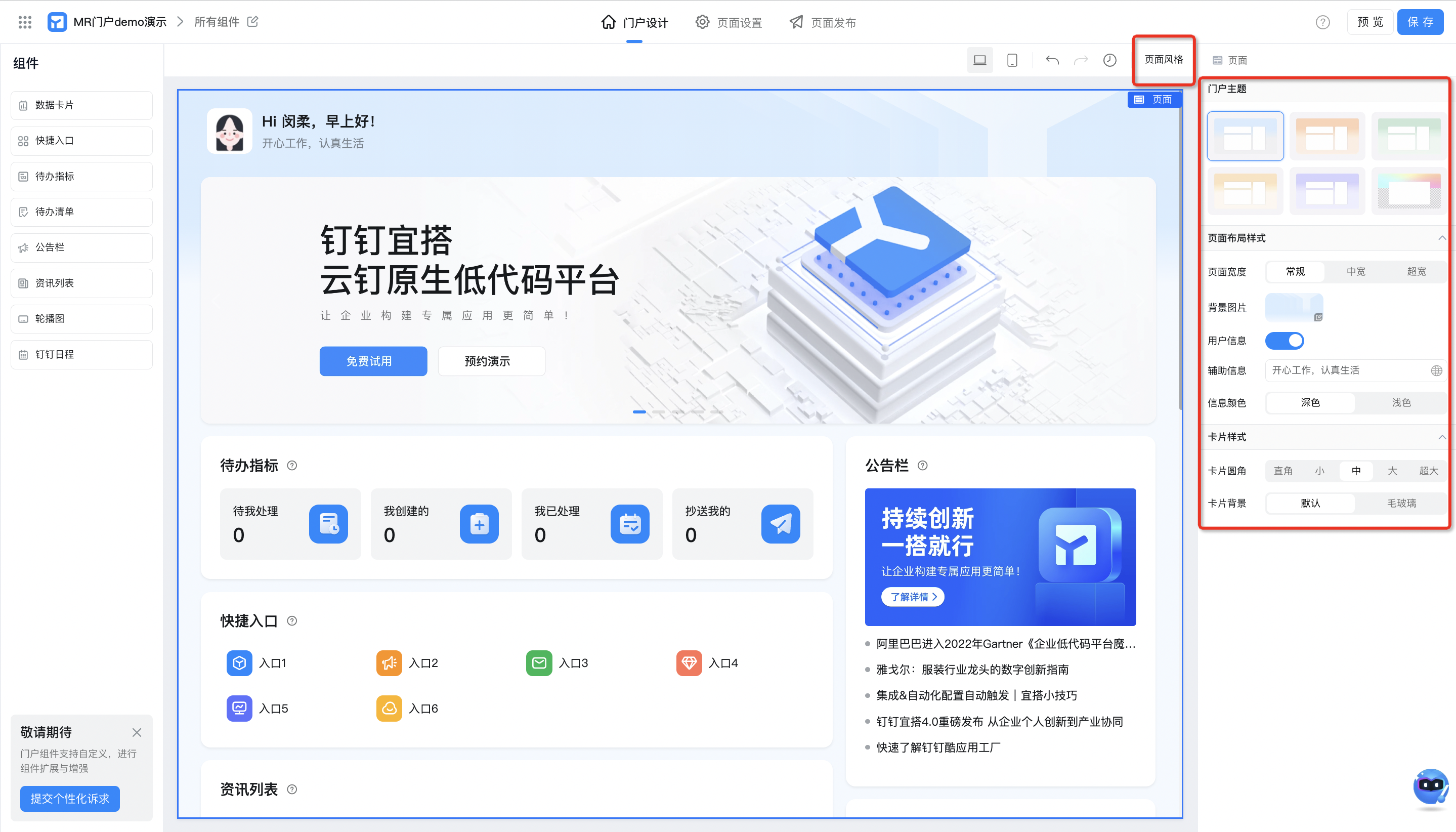Click help icon beside 公告栏 title
The width and height of the screenshot is (1456, 832).
click(922, 466)
